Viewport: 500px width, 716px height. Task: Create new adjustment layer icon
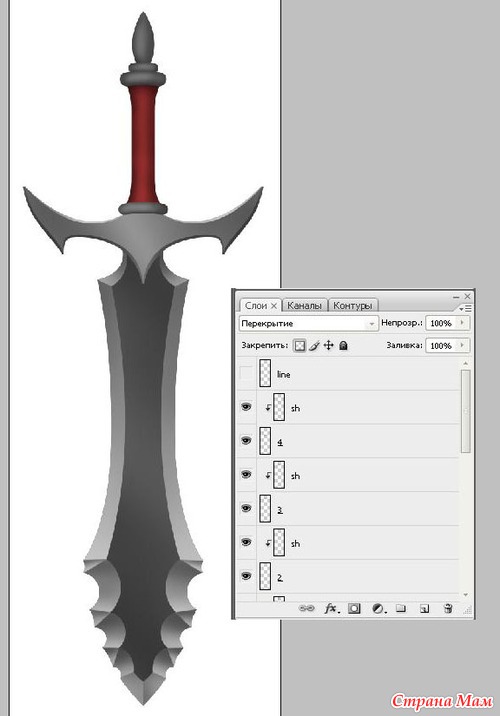(378, 608)
